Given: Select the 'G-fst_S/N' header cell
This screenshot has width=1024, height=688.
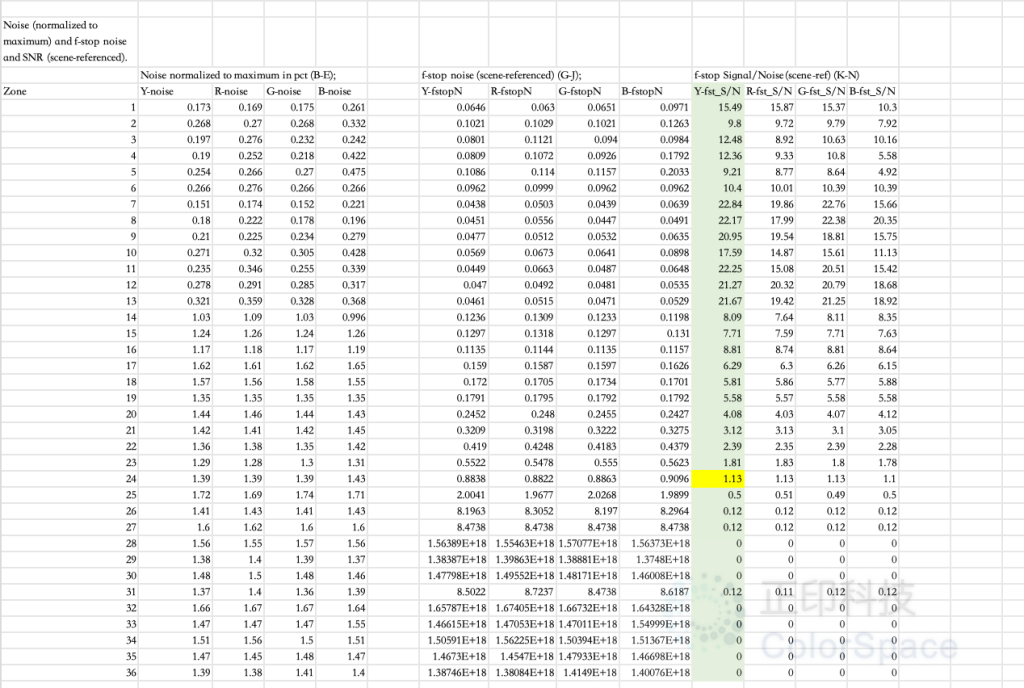Looking at the screenshot, I should tap(822, 91).
